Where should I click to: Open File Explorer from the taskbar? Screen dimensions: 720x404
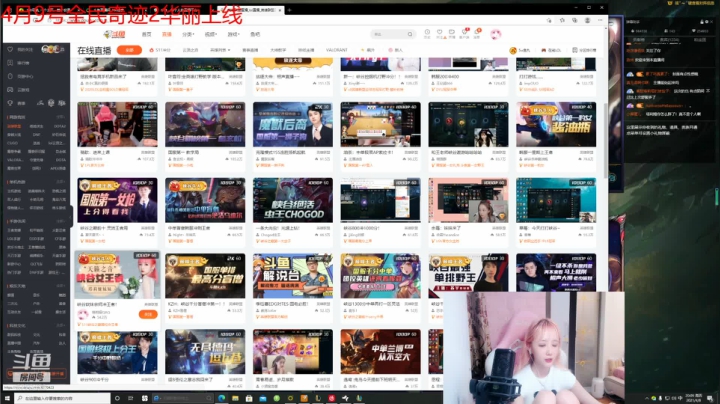tap(235, 398)
